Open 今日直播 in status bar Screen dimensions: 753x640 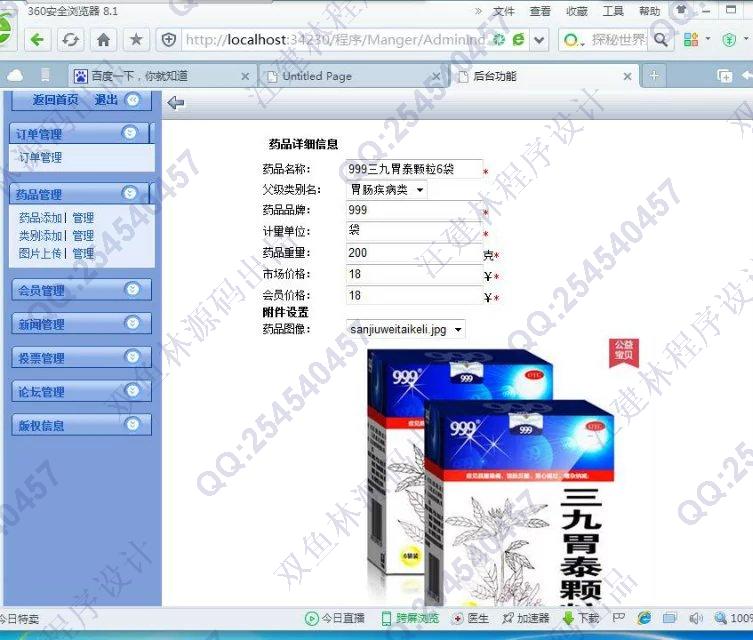pyautogui.click(x=335, y=618)
